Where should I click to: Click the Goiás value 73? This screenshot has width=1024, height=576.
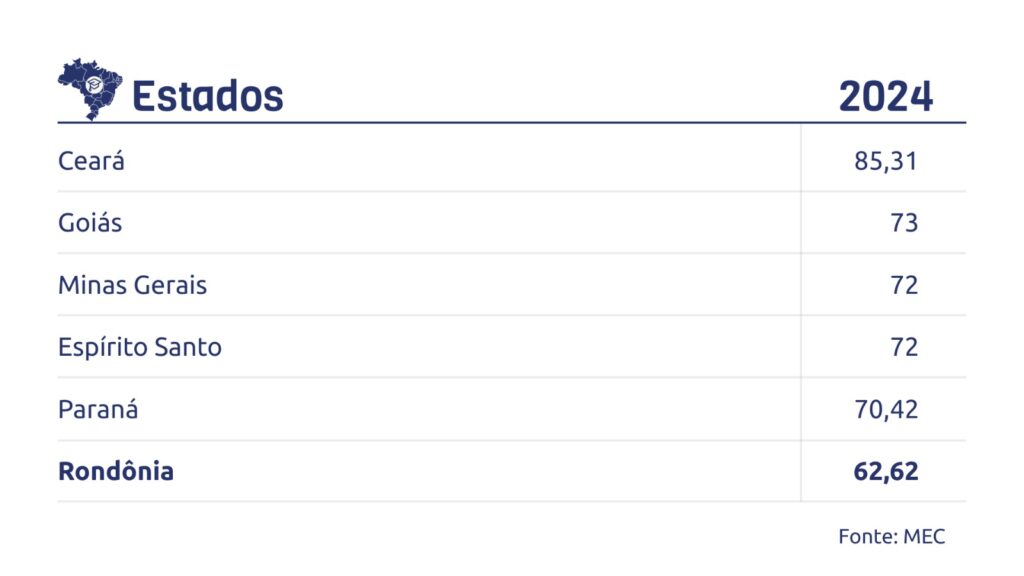point(904,223)
